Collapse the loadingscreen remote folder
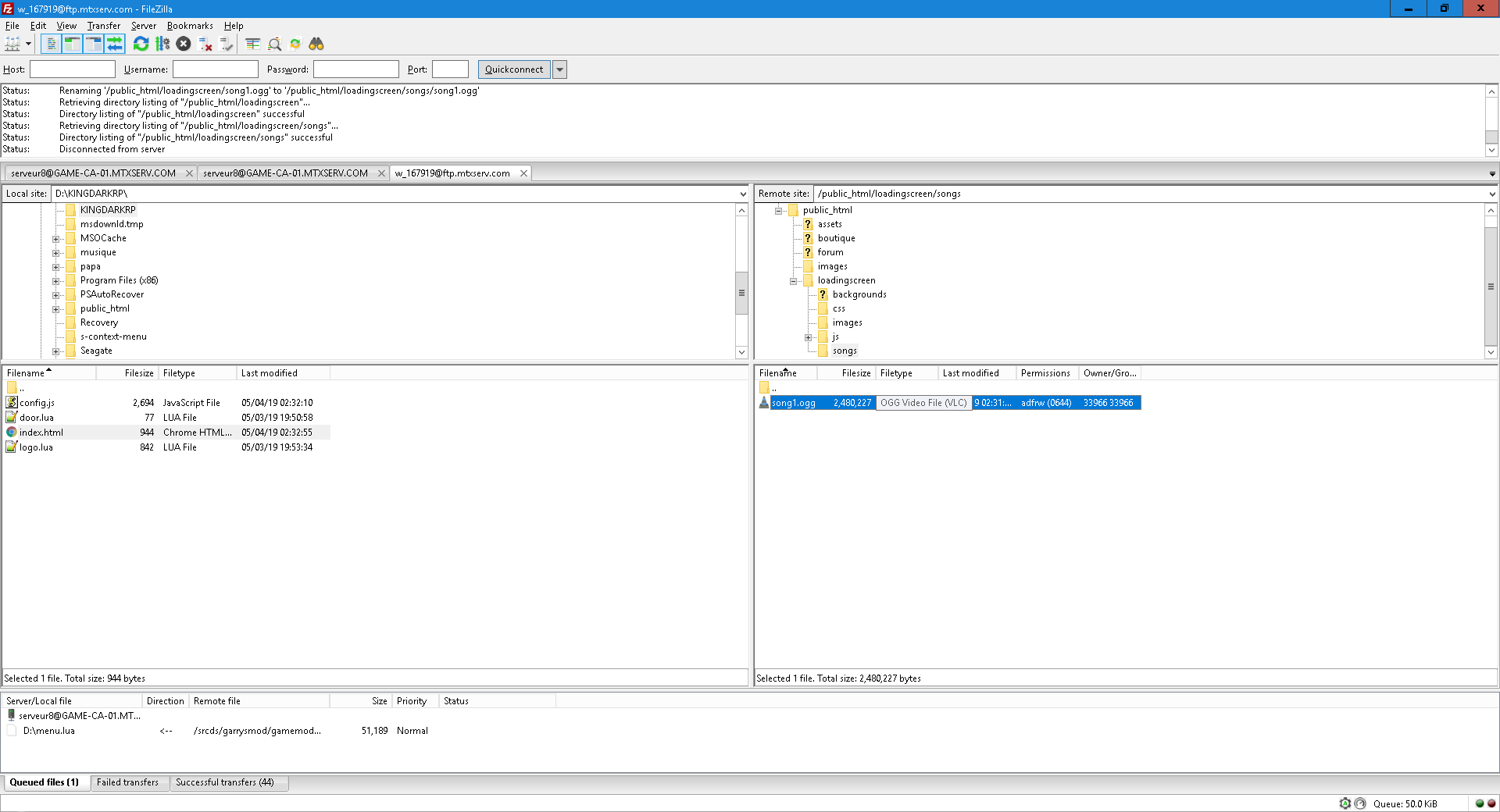The image size is (1500, 812). point(793,281)
